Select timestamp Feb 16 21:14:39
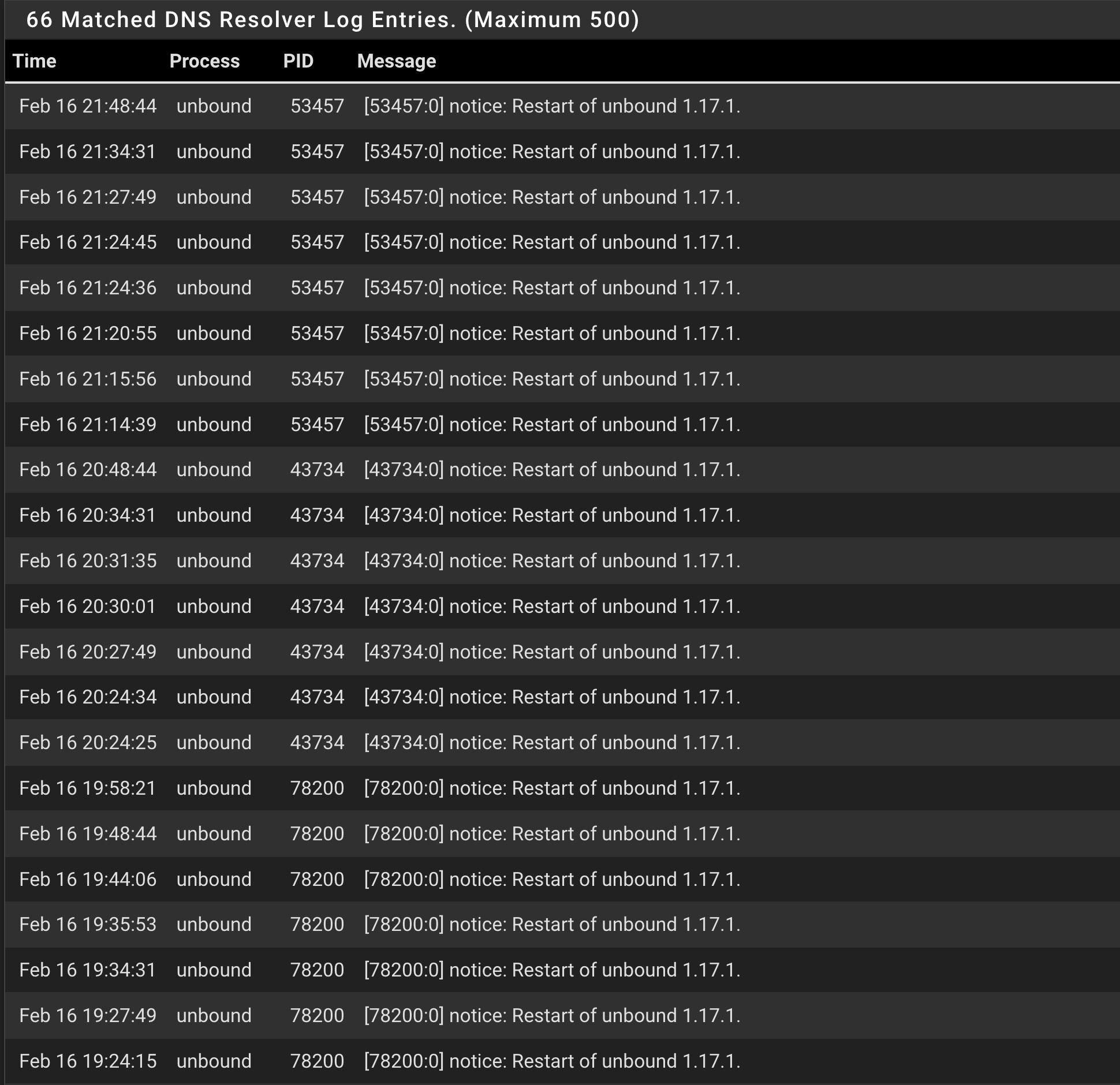 point(88,425)
